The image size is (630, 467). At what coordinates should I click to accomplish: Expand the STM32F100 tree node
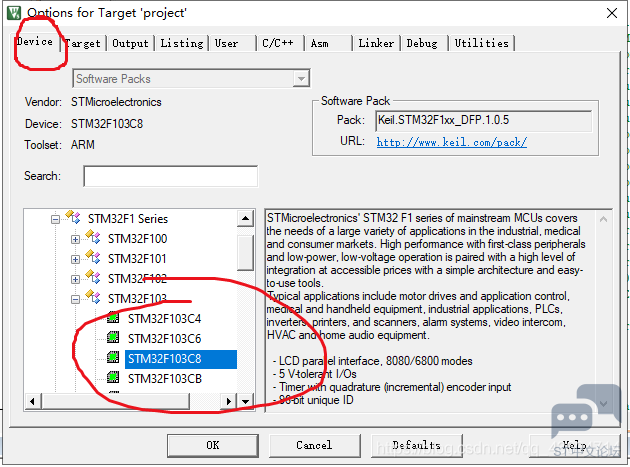75,240
